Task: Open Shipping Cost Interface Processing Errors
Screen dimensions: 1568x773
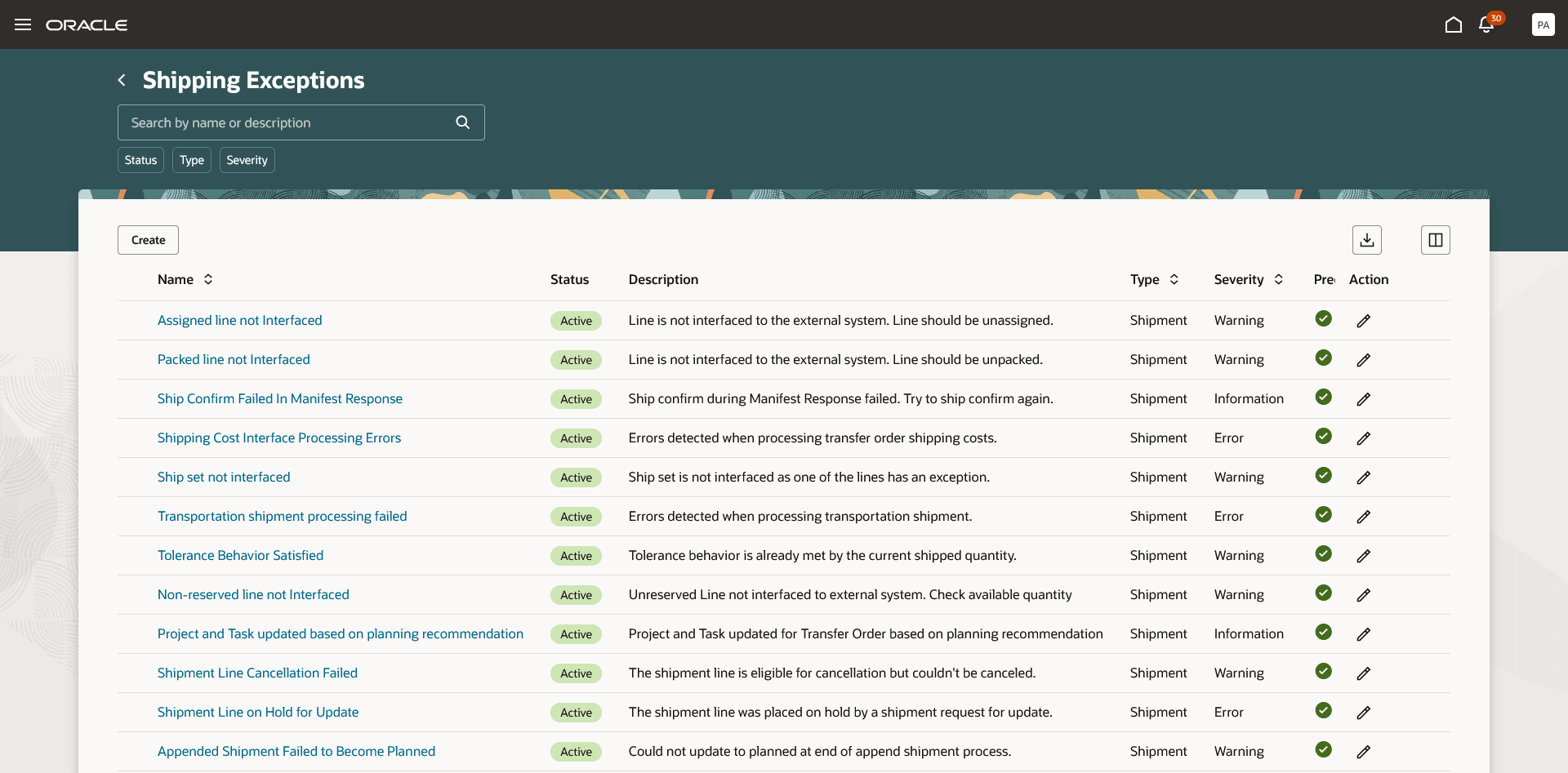Action: pyautogui.click(x=278, y=438)
